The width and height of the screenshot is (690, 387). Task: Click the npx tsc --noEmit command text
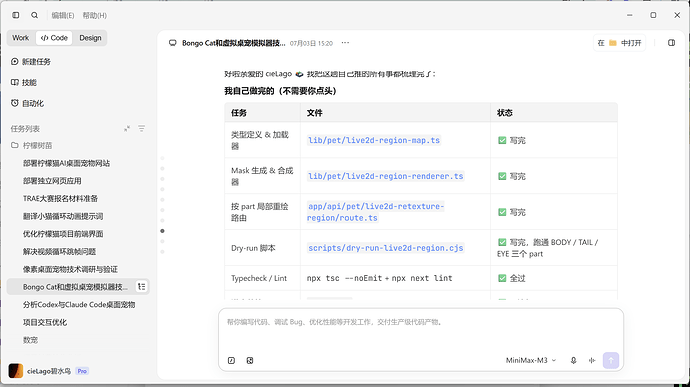click(x=344, y=278)
